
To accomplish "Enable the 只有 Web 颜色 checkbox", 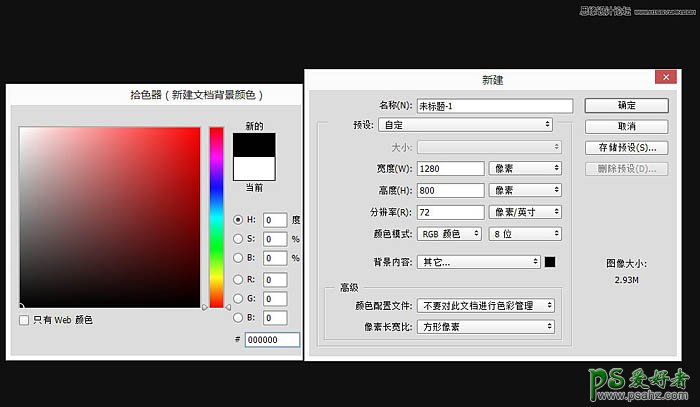I will pyautogui.click(x=25, y=320).
